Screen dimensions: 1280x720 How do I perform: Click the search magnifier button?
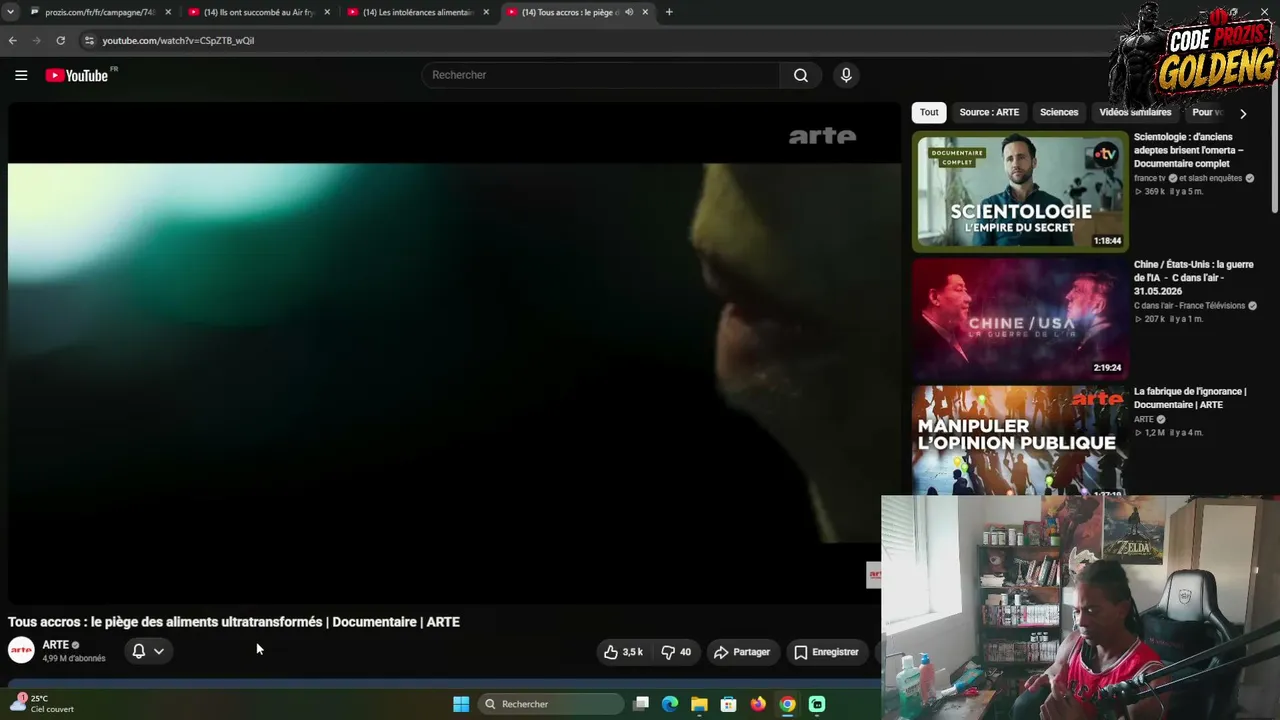click(801, 75)
